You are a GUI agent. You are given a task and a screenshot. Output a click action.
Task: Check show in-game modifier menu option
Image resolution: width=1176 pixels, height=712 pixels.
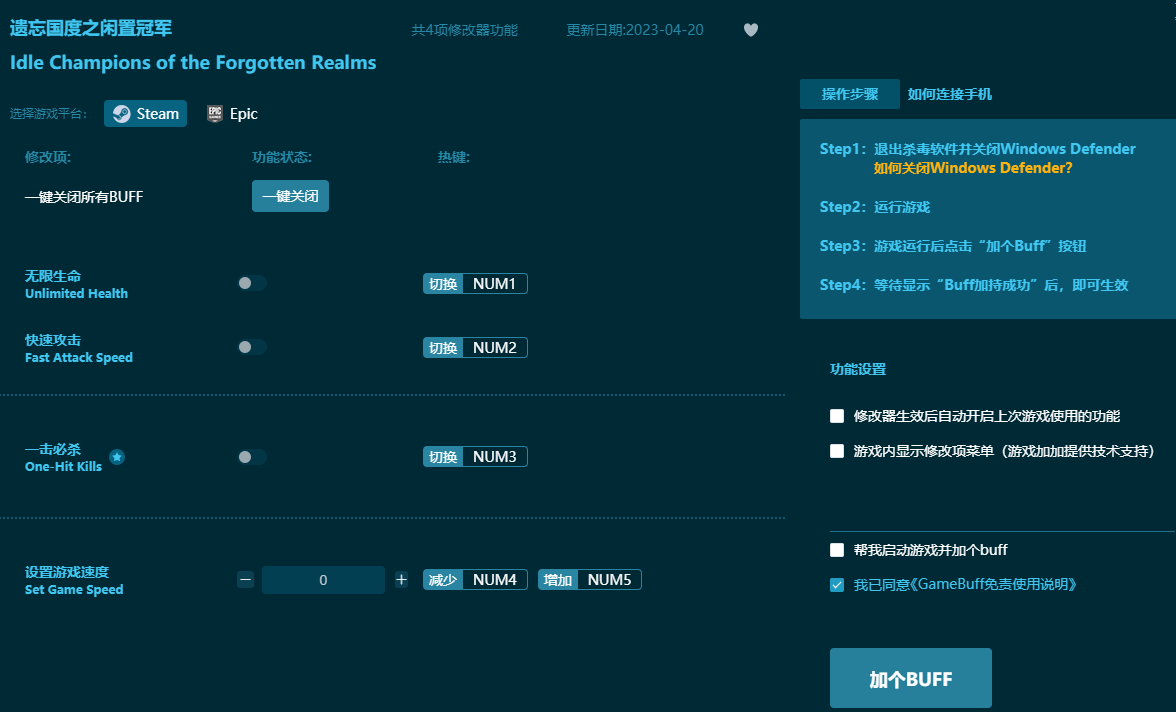(x=837, y=451)
